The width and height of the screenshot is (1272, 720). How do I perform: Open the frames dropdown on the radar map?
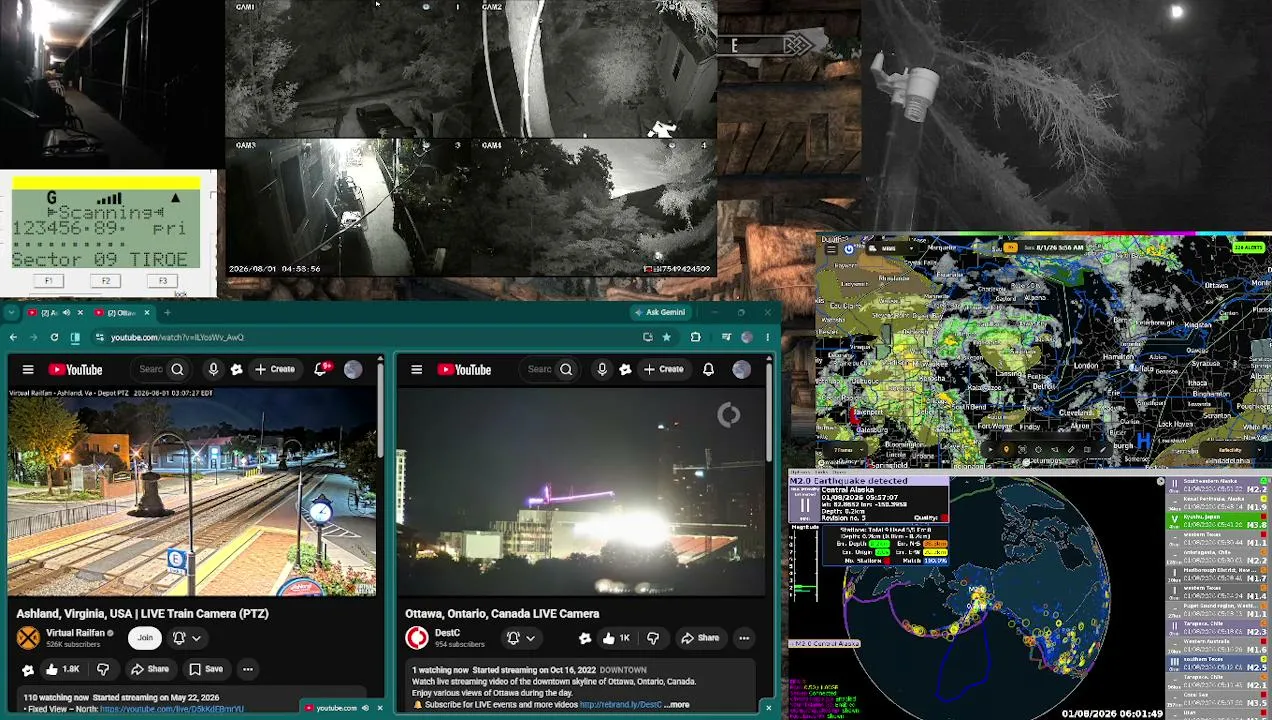tap(846, 450)
